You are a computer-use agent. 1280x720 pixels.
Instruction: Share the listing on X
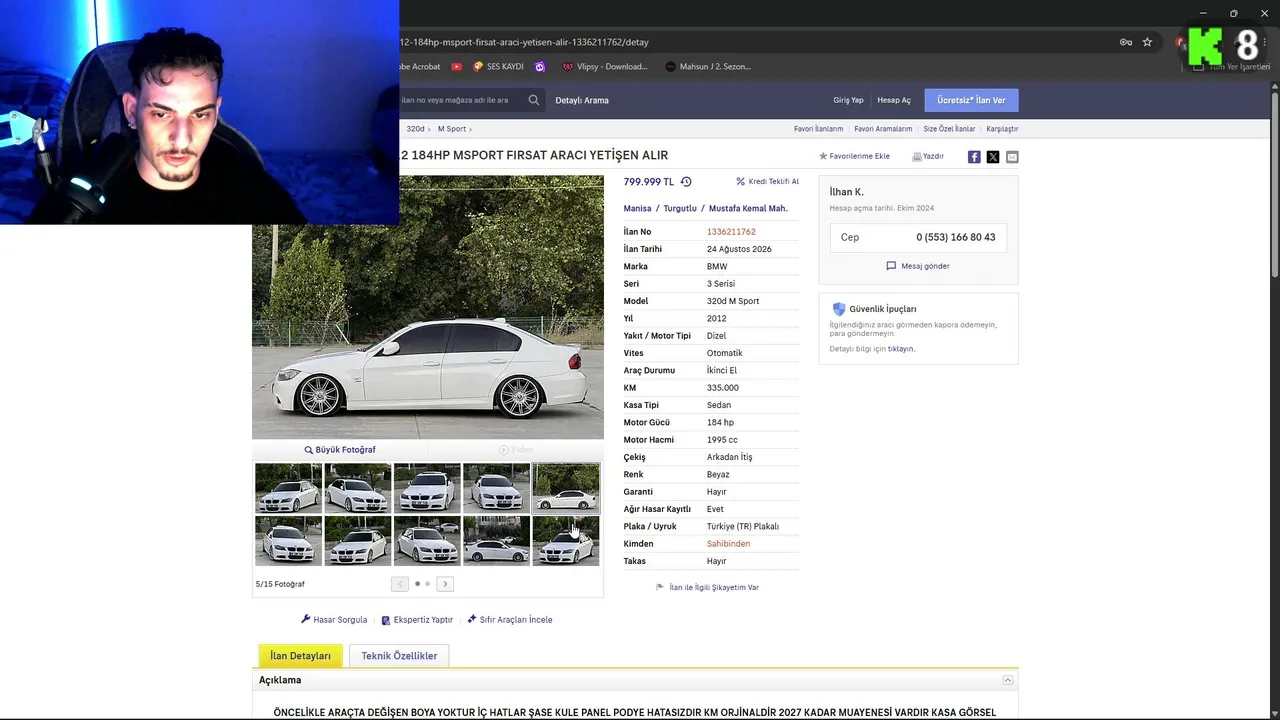click(x=993, y=157)
